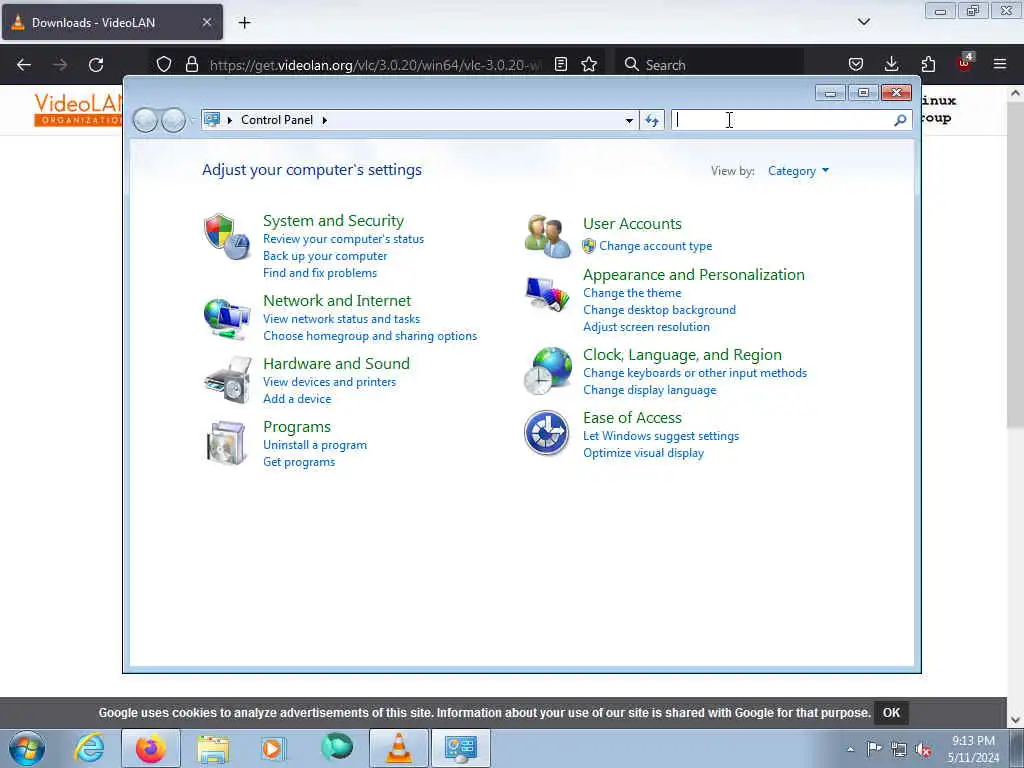The image size is (1024, 768).
Task: Open Firefox downloads panel
Action: (x=891, y=64)
